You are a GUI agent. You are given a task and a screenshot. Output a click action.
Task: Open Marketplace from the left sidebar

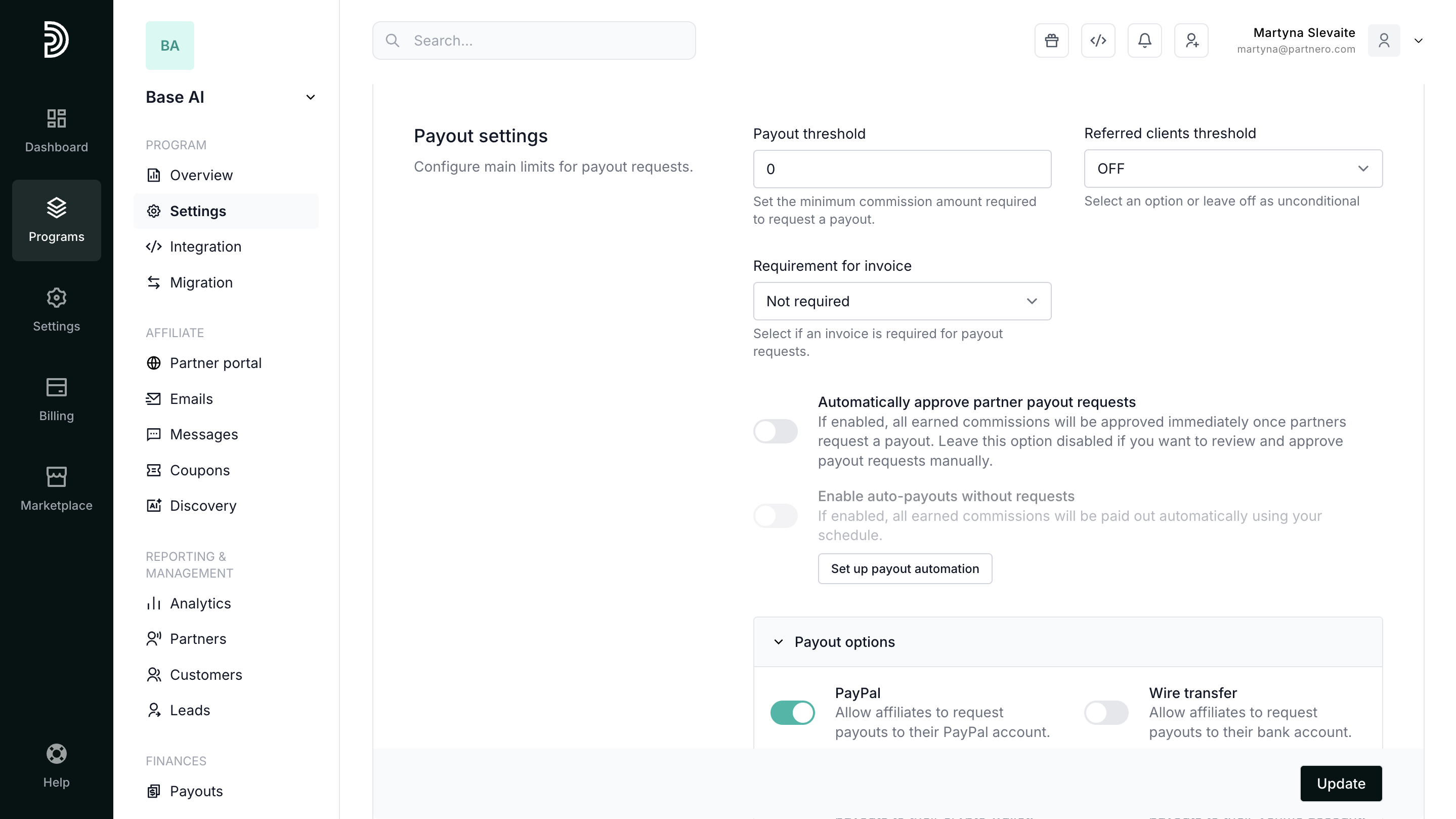point(57,488)
